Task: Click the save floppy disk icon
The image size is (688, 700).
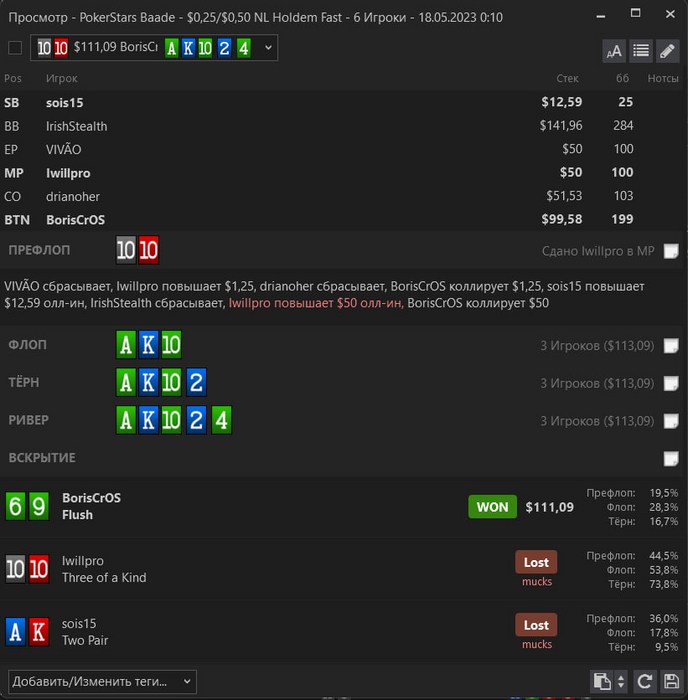Action: pyautogui.click(x=671, y=681)
